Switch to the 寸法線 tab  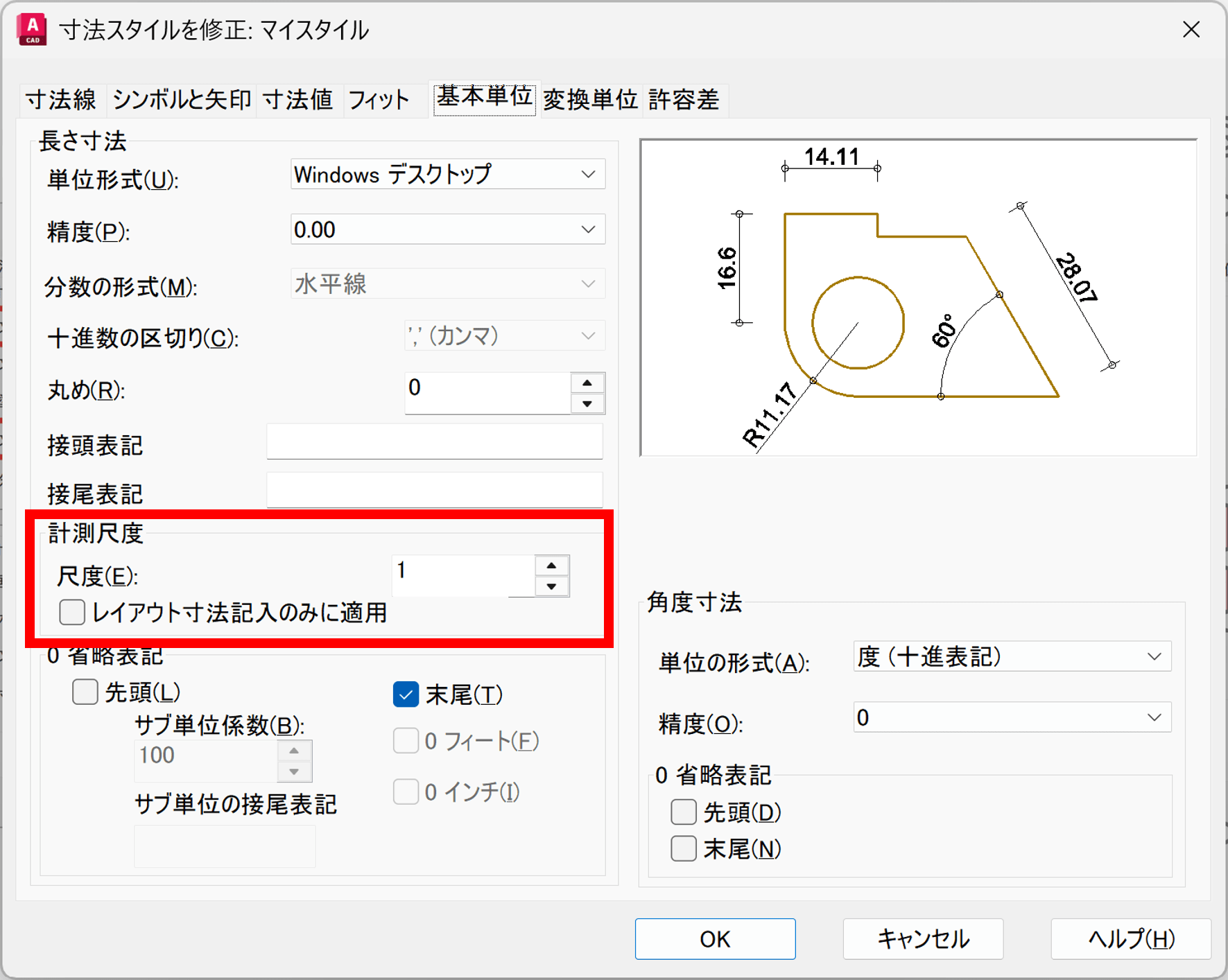tap(61, 100)
